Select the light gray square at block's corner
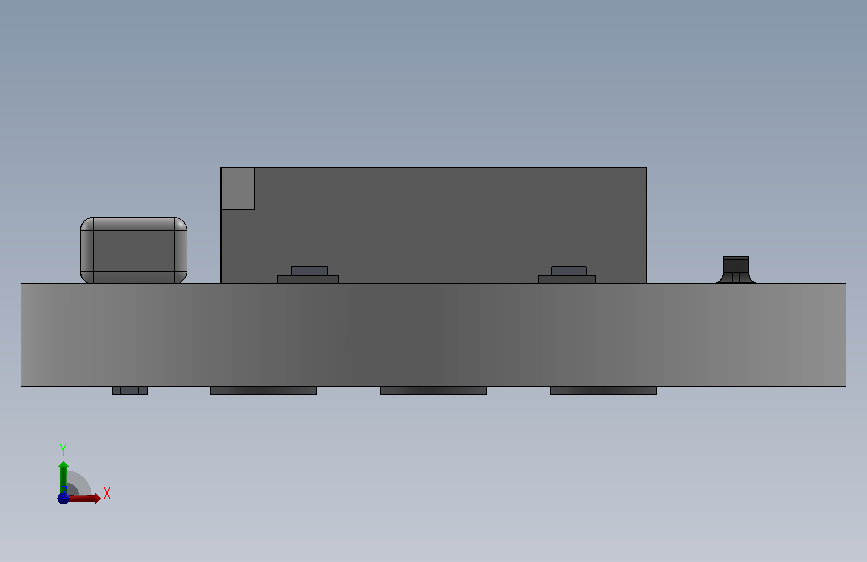Viewport: 867px width, 562px height. [x=238, y=189]
